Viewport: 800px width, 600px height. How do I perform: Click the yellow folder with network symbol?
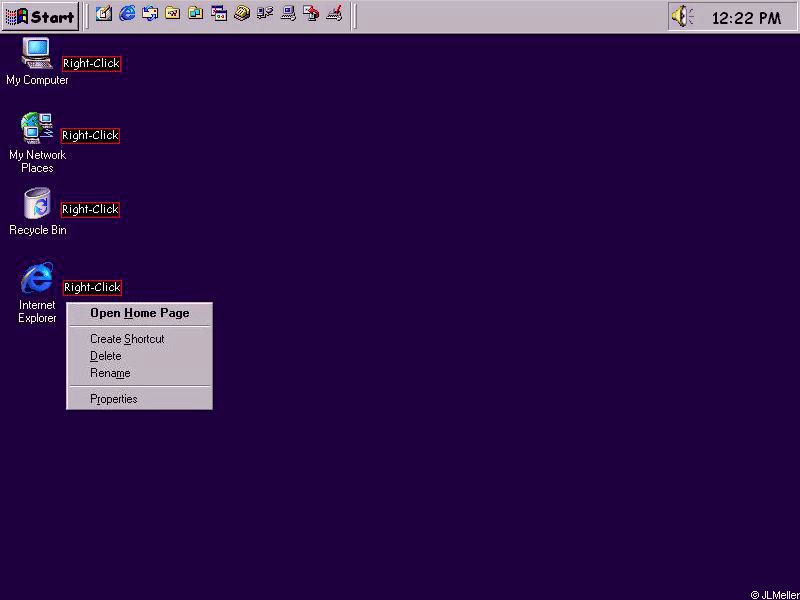(173, 14)
